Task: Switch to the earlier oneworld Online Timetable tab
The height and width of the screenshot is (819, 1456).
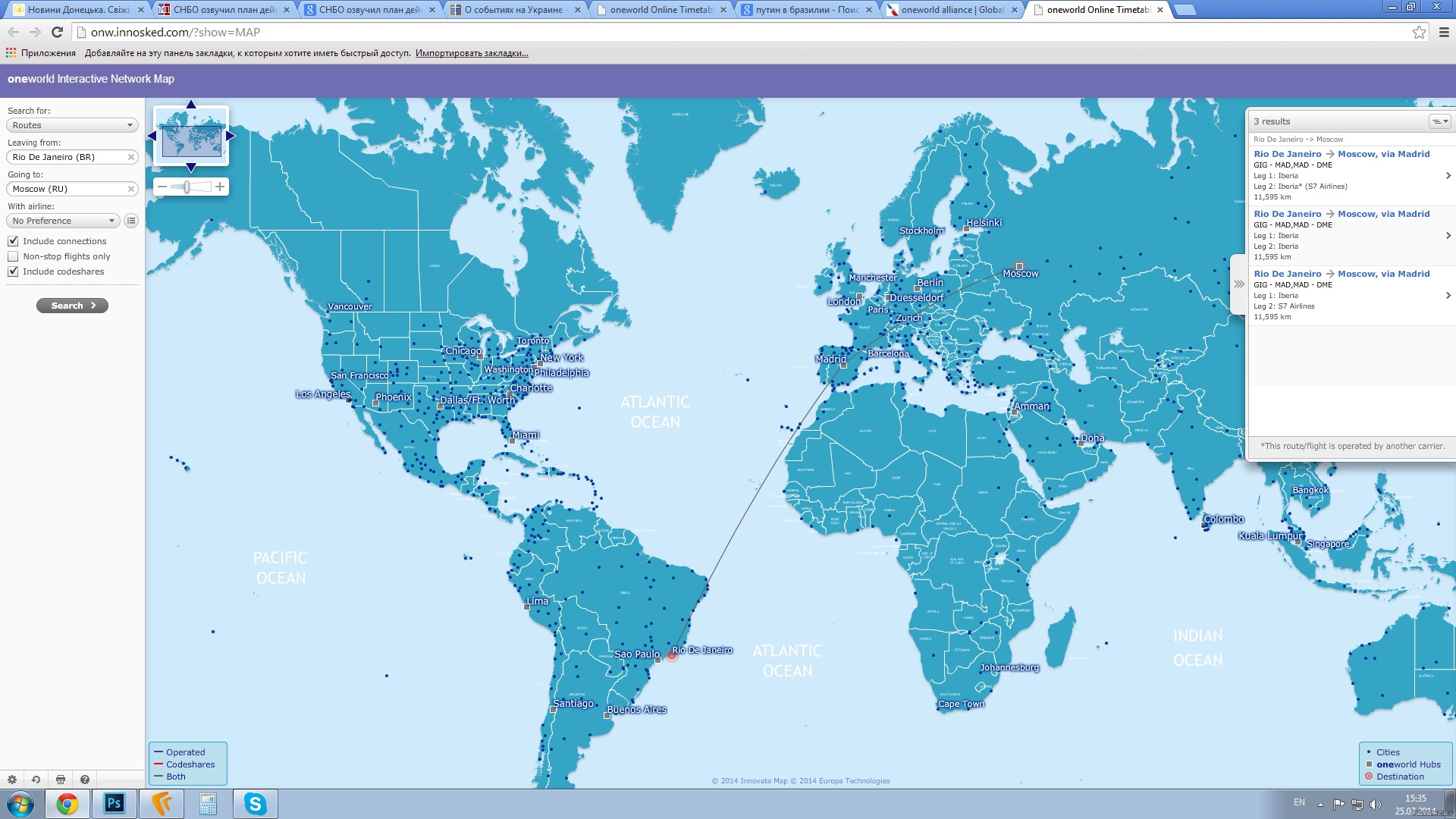Action: (x=661, y=10)
